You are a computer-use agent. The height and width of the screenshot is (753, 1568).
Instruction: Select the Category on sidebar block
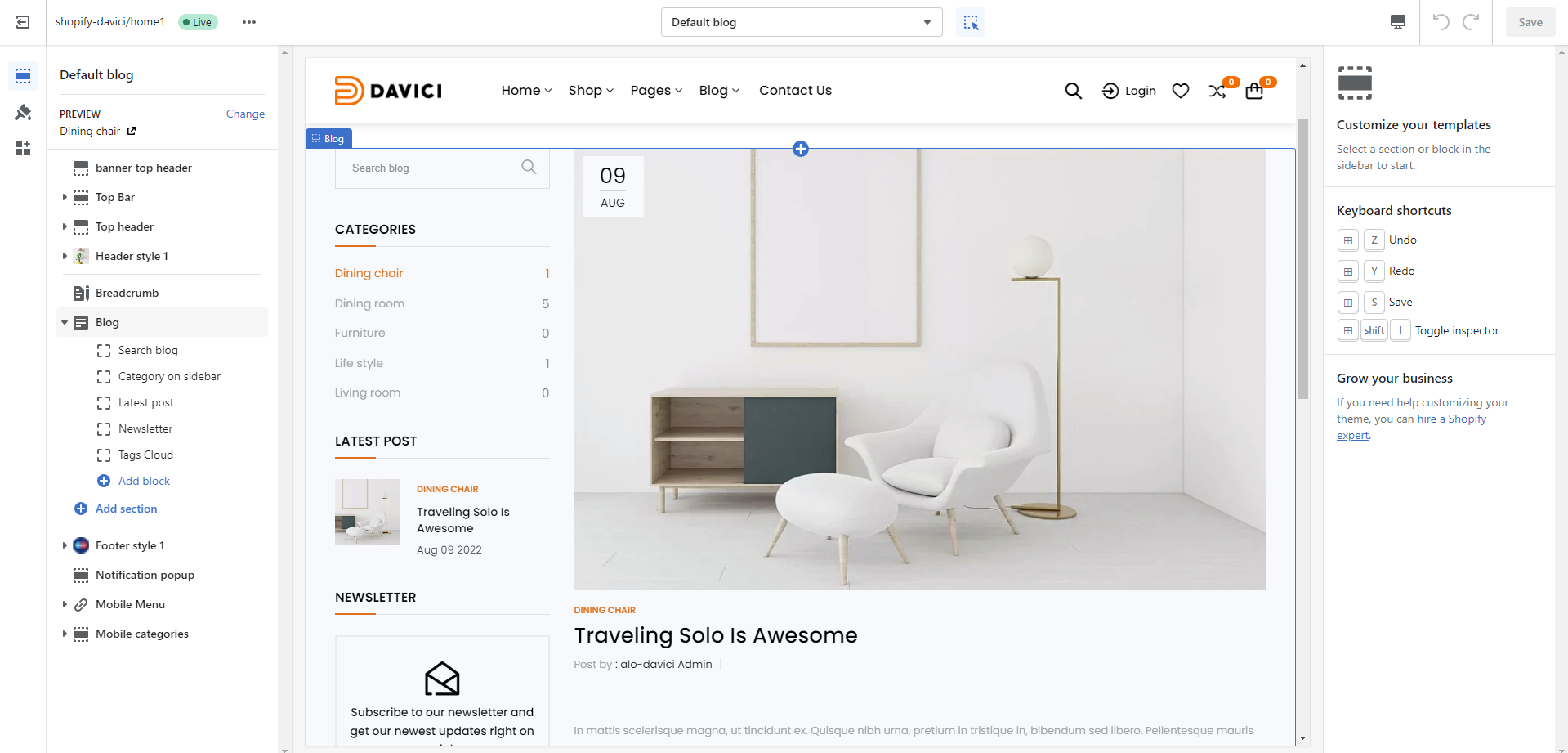[x=169, y=376]
